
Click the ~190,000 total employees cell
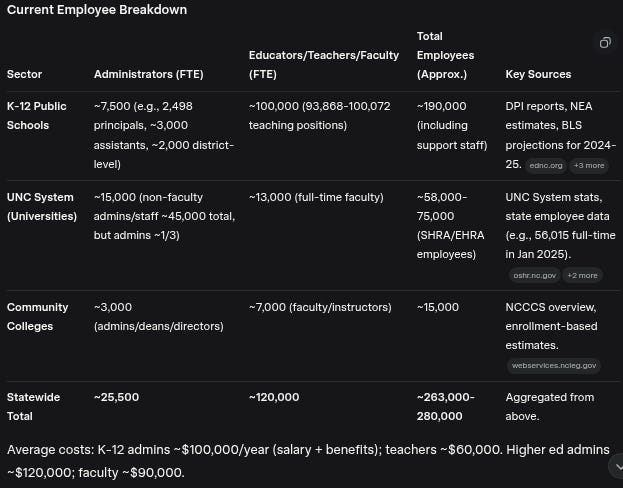[452, 126]
